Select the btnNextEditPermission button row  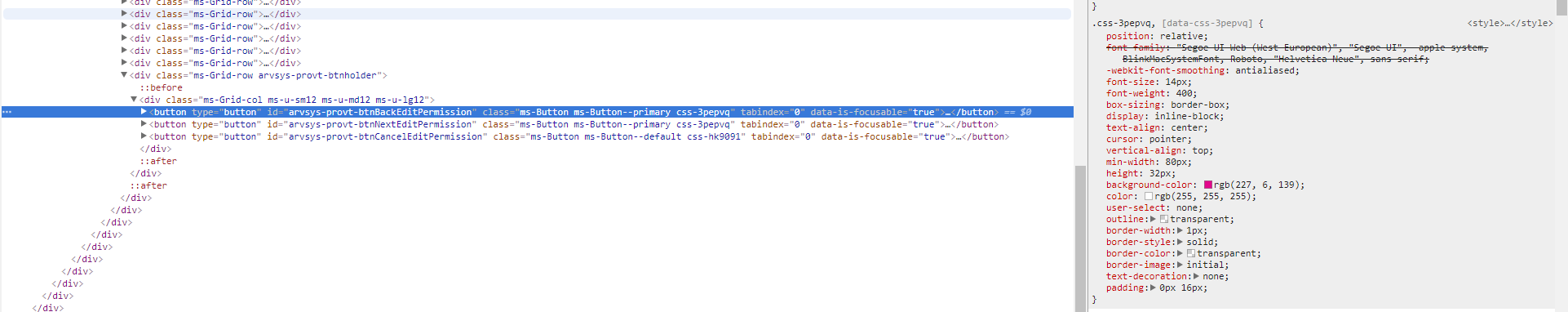(x=537, y=124)
